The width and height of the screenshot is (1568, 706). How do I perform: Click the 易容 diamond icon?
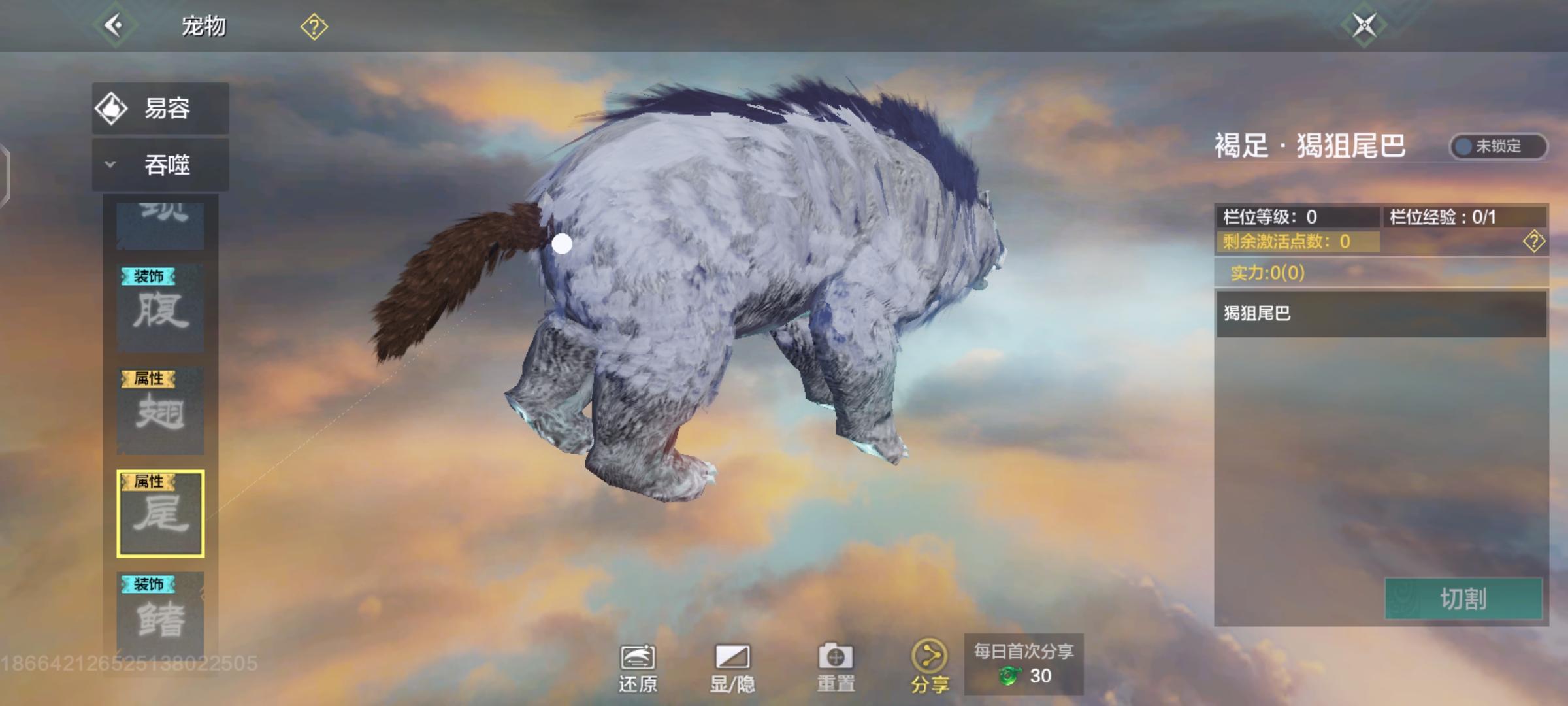pos(112,109)
